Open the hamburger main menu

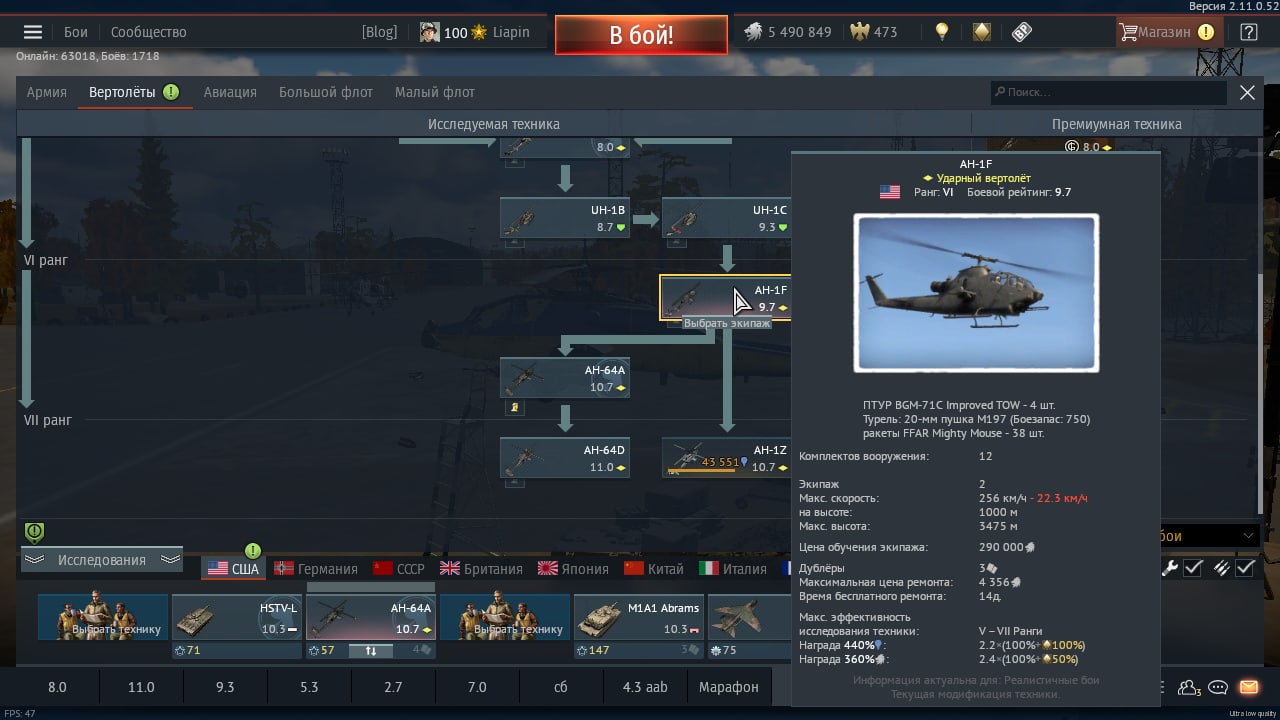point(33,32)
